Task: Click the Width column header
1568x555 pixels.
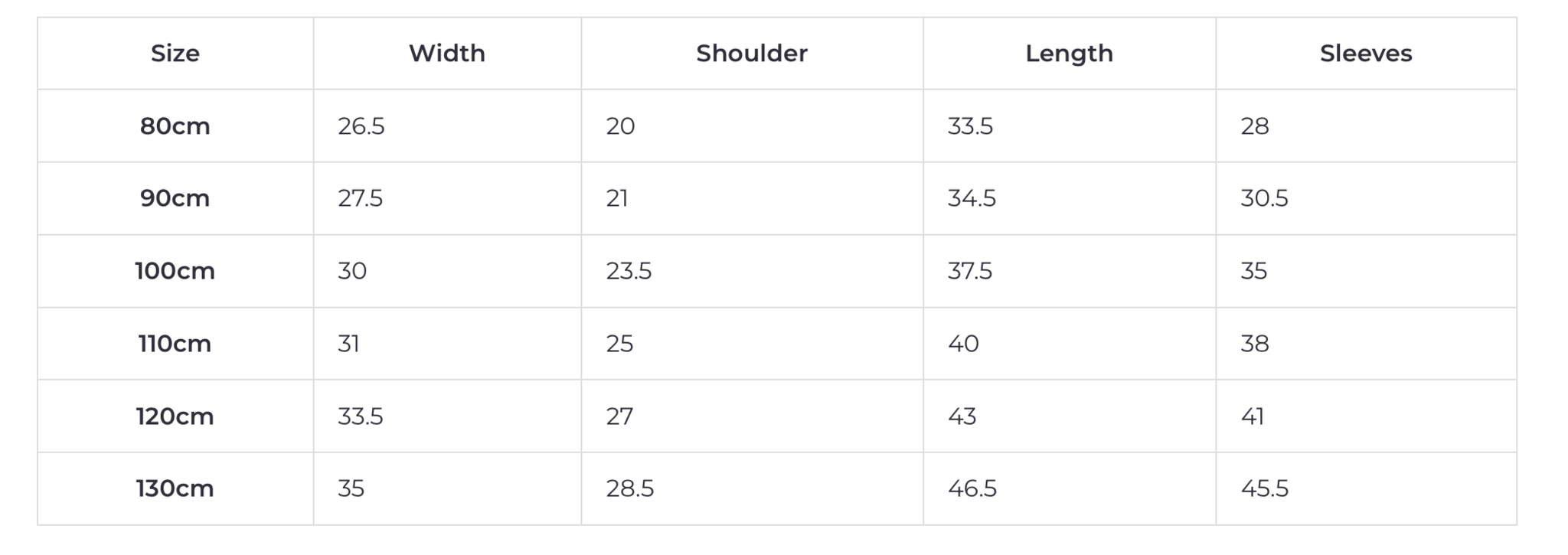Action: (446, 54)
